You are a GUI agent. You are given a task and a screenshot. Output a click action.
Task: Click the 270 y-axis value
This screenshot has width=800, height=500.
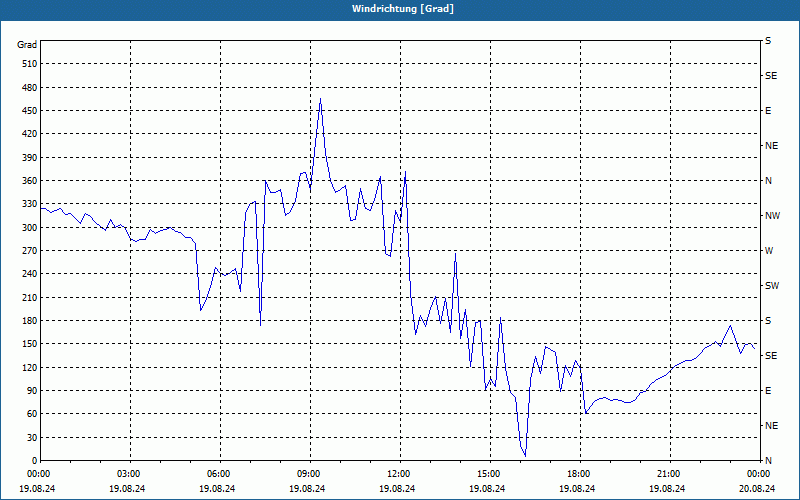[x=30, y=251]
